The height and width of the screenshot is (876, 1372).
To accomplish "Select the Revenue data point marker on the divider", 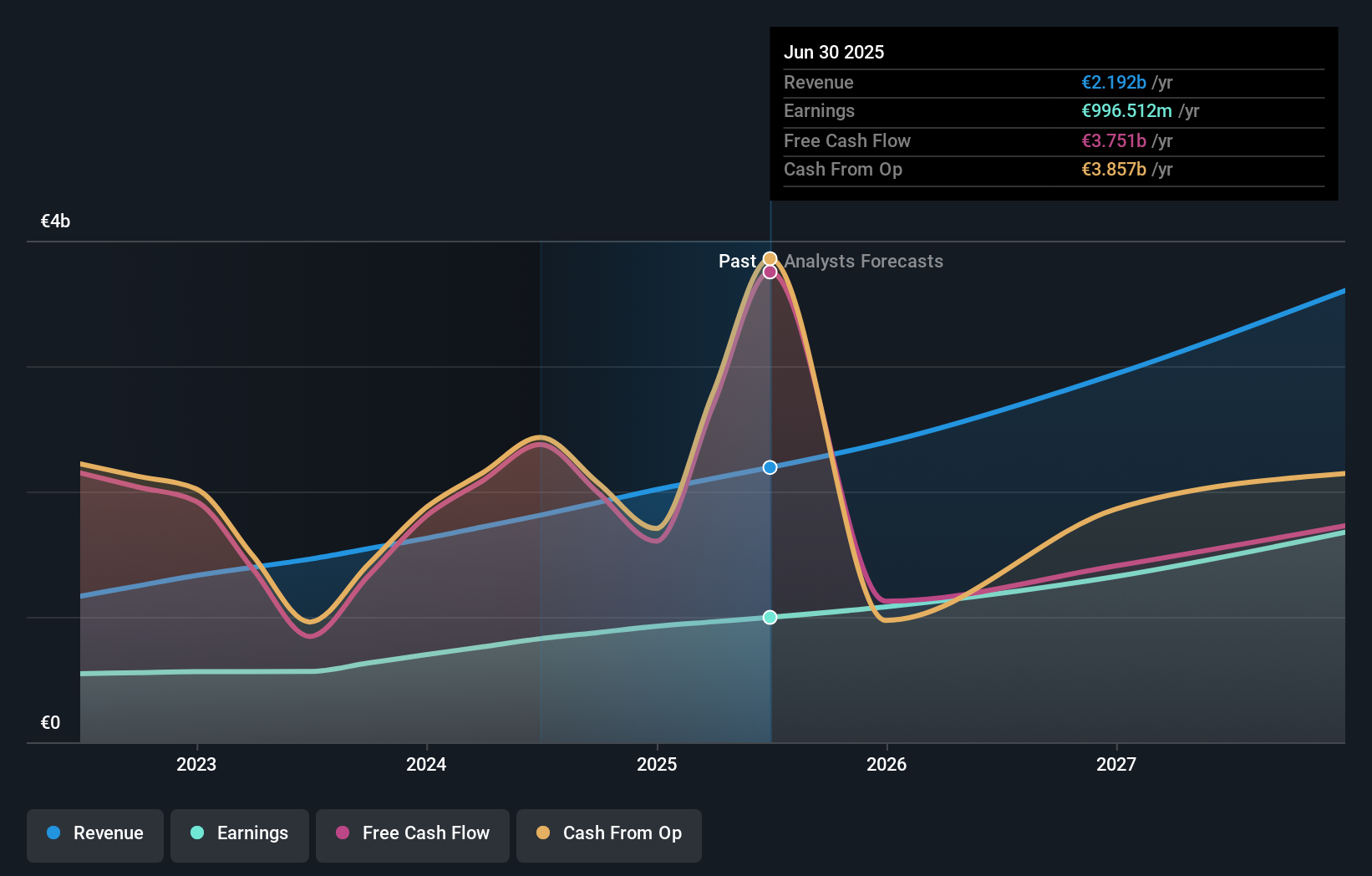I will (x=769, y=467).
